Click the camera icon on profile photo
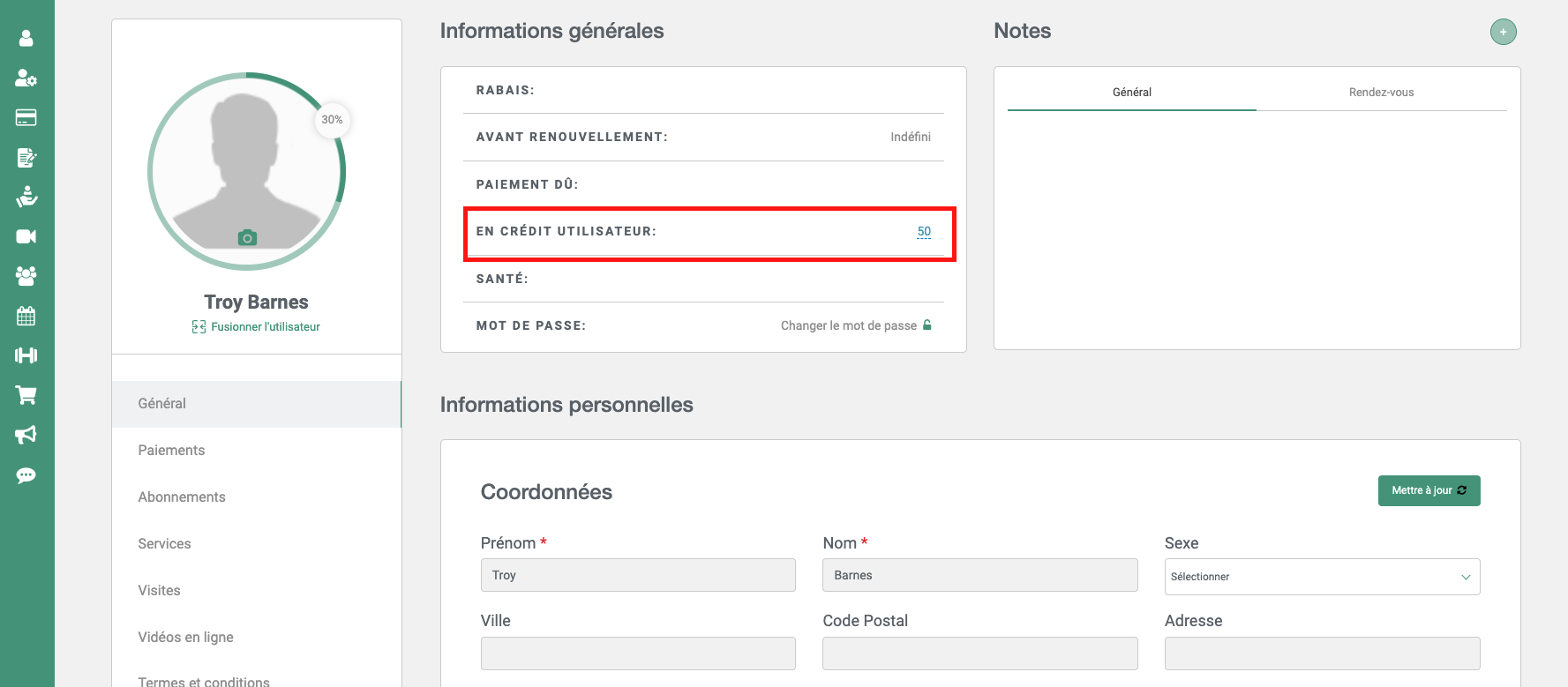Image resolution: width=1568 pixels, height=687 pixels. (x=247, y=238)
